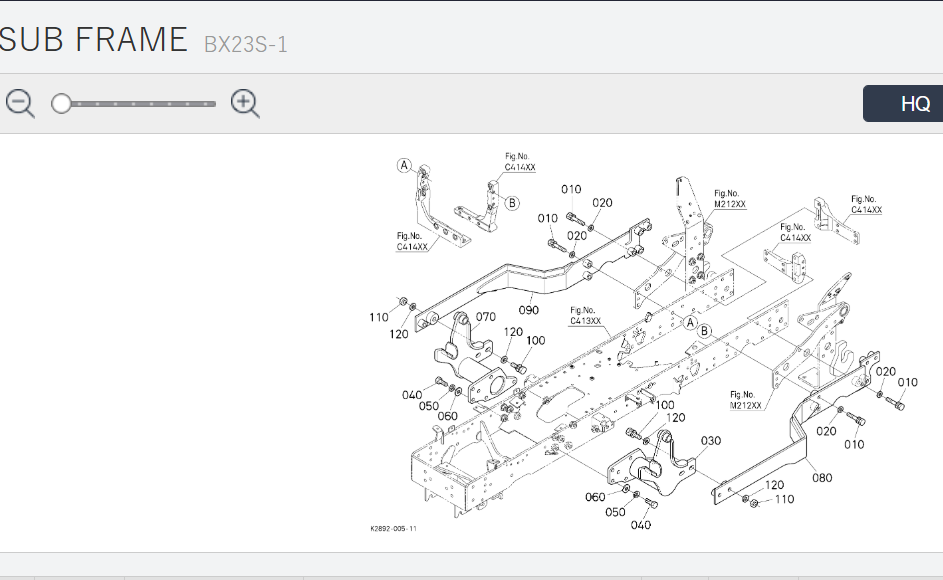Viewport: 943px width, 580px height.
Task: Click the circled A marker at diagram top-left
Action: pos(405,165)
